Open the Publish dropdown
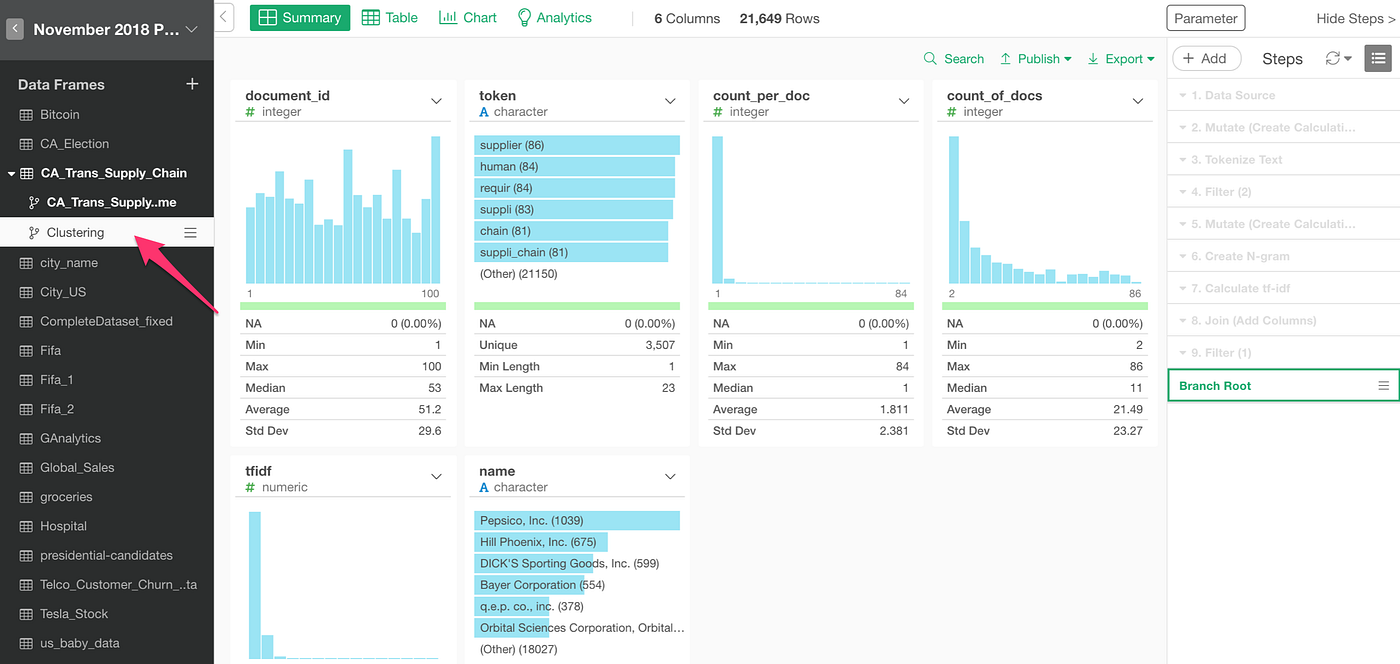Viewport: 1400px width, 664px height. [1036, 58]
